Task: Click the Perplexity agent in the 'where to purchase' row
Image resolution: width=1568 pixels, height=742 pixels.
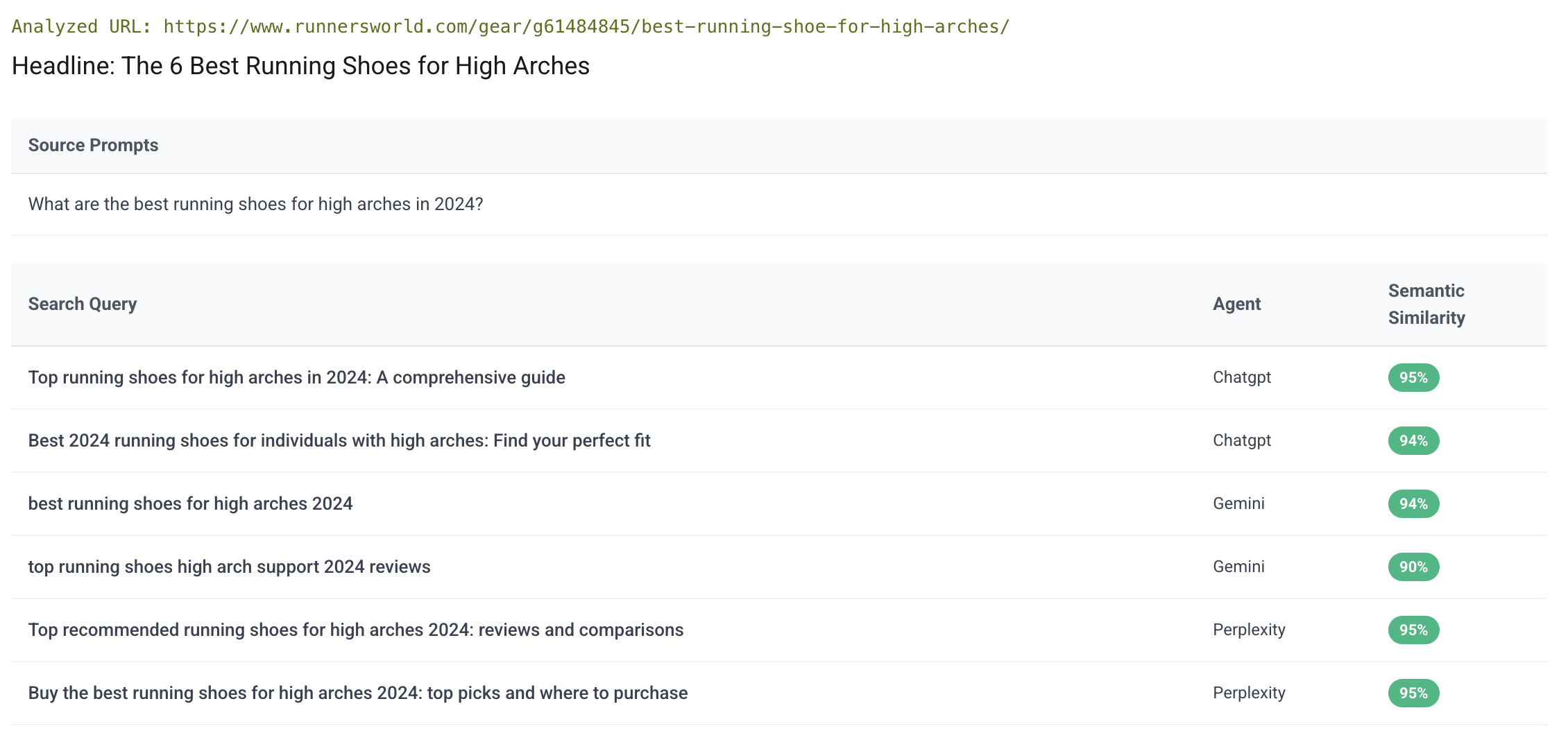Action: click(1249, 693)
